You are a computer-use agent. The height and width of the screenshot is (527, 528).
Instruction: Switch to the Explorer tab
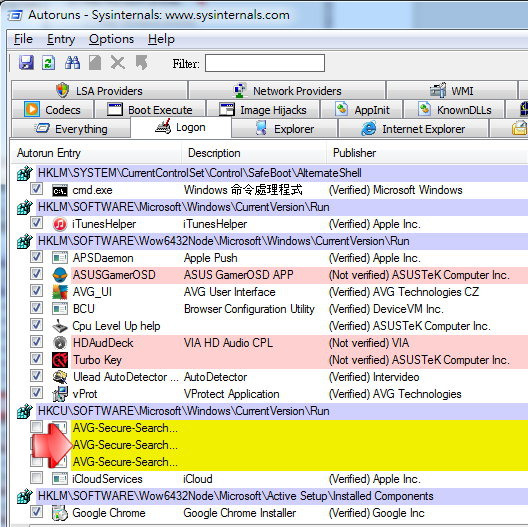tap(284, 128)
